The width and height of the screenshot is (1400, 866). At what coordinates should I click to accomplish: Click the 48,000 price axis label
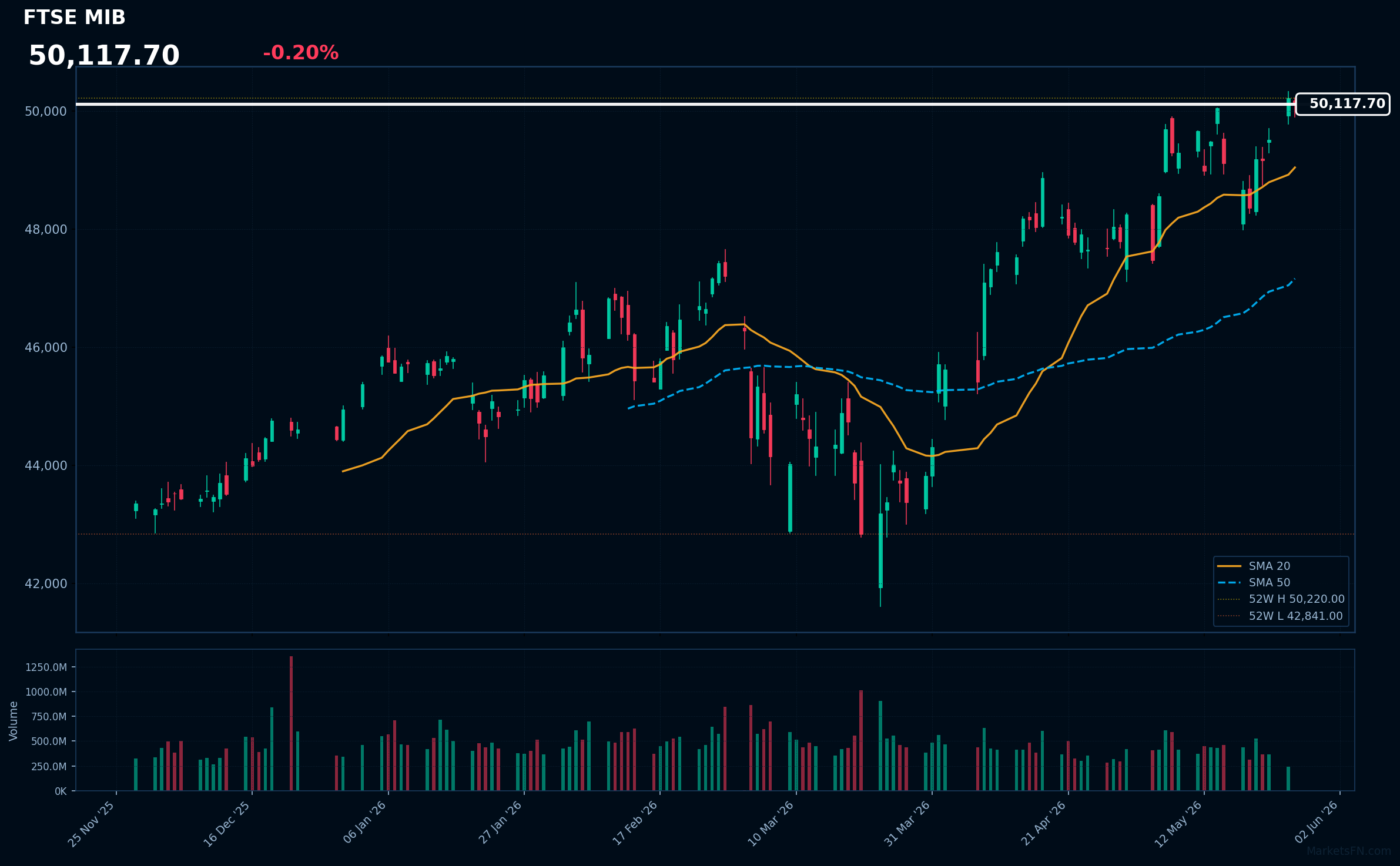pyautogui.click(x=46, y=229)
